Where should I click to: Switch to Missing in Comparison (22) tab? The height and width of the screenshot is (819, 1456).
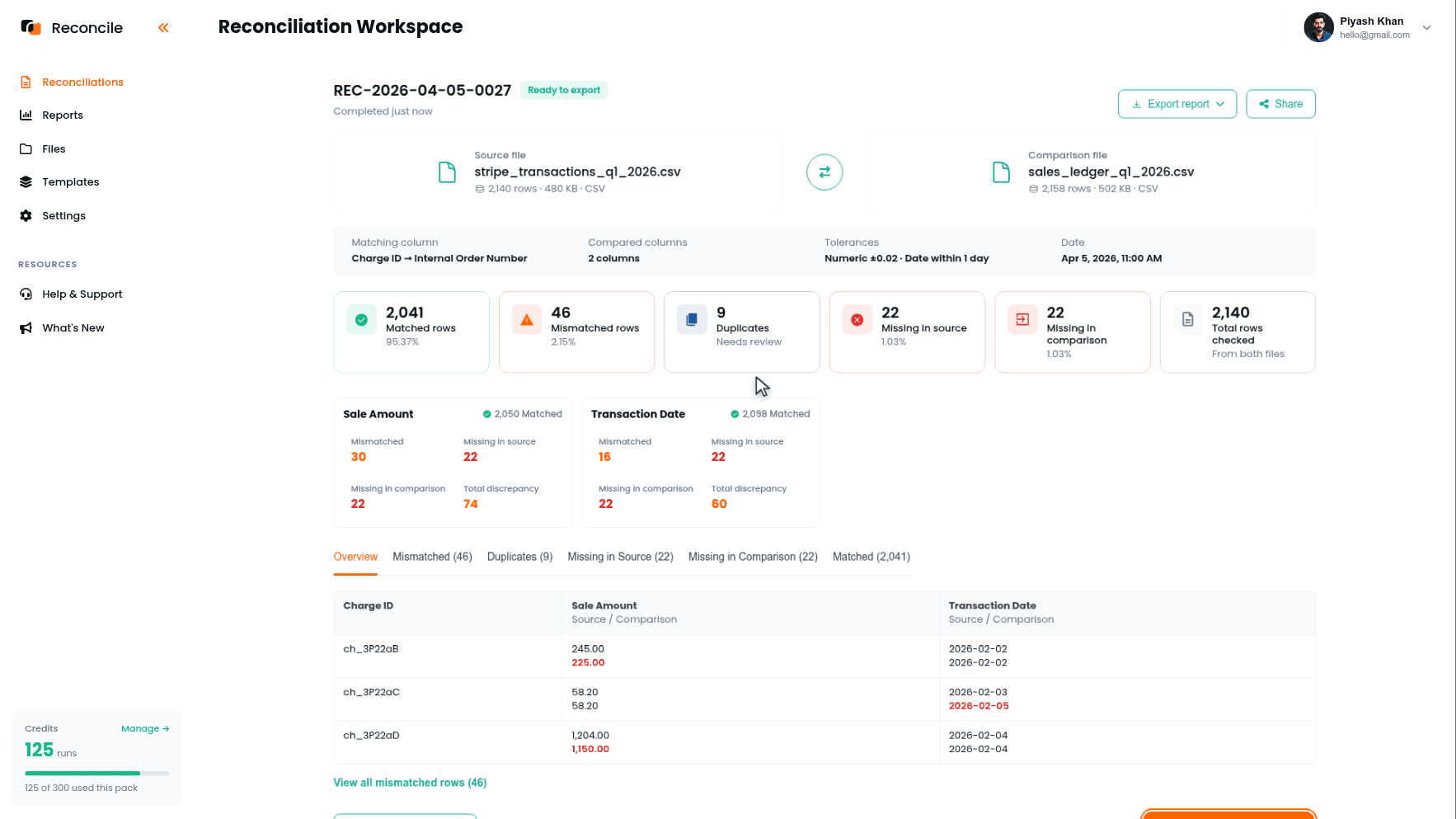coord(753,557)
